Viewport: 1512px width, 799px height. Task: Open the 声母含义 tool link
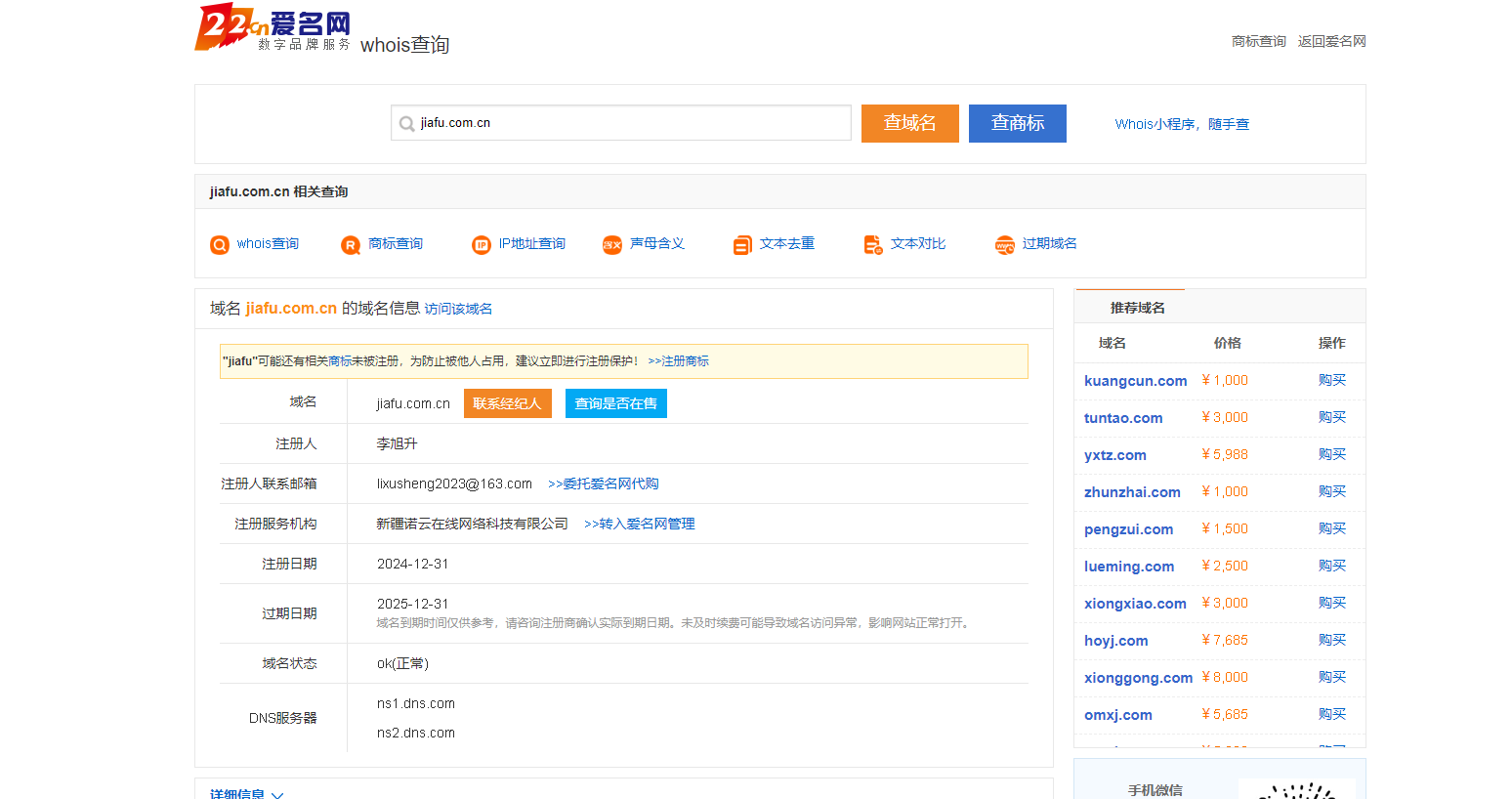coord(657,243)
